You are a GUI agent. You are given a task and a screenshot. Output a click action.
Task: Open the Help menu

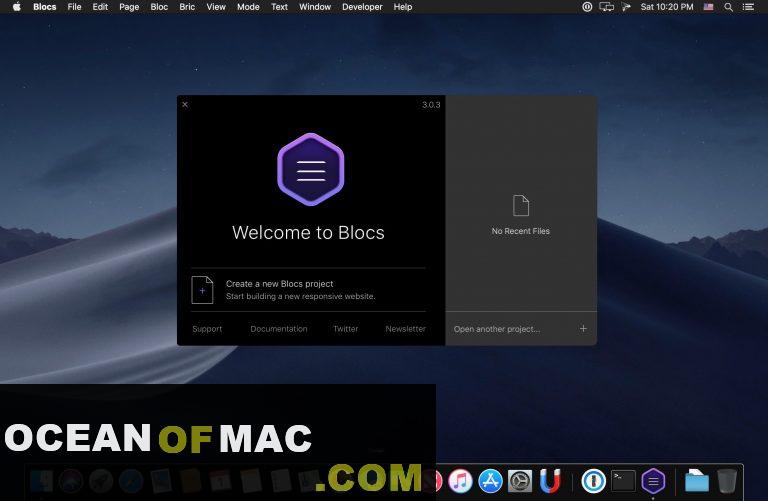click(403, 7)
